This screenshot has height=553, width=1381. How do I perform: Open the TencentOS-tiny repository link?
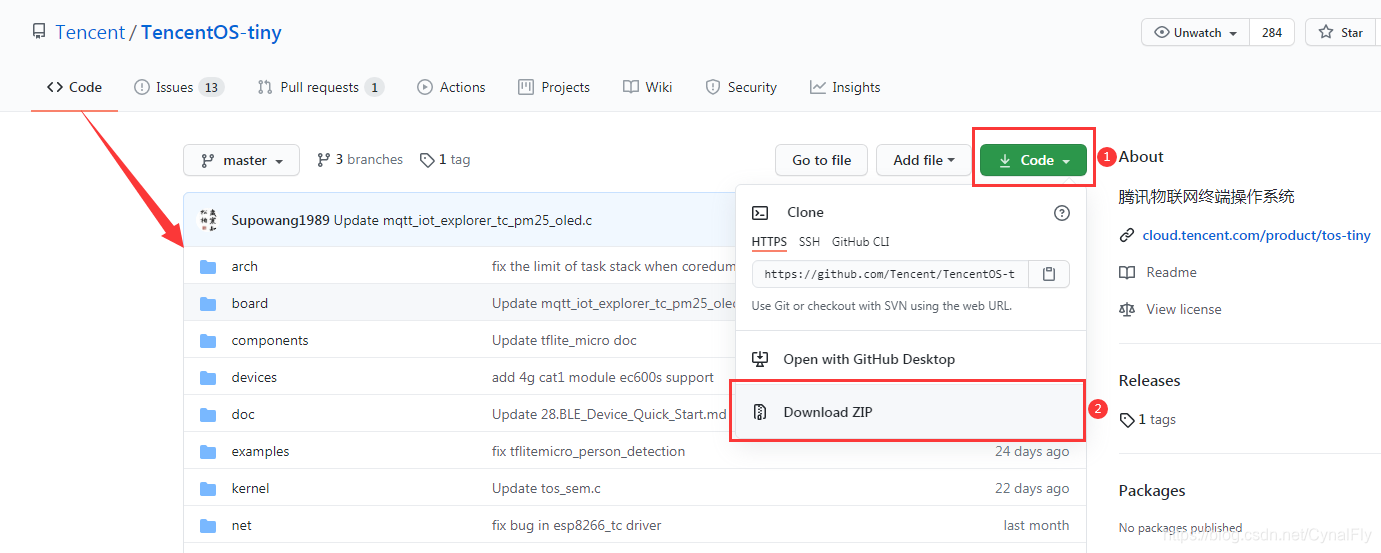click(211, 32)
